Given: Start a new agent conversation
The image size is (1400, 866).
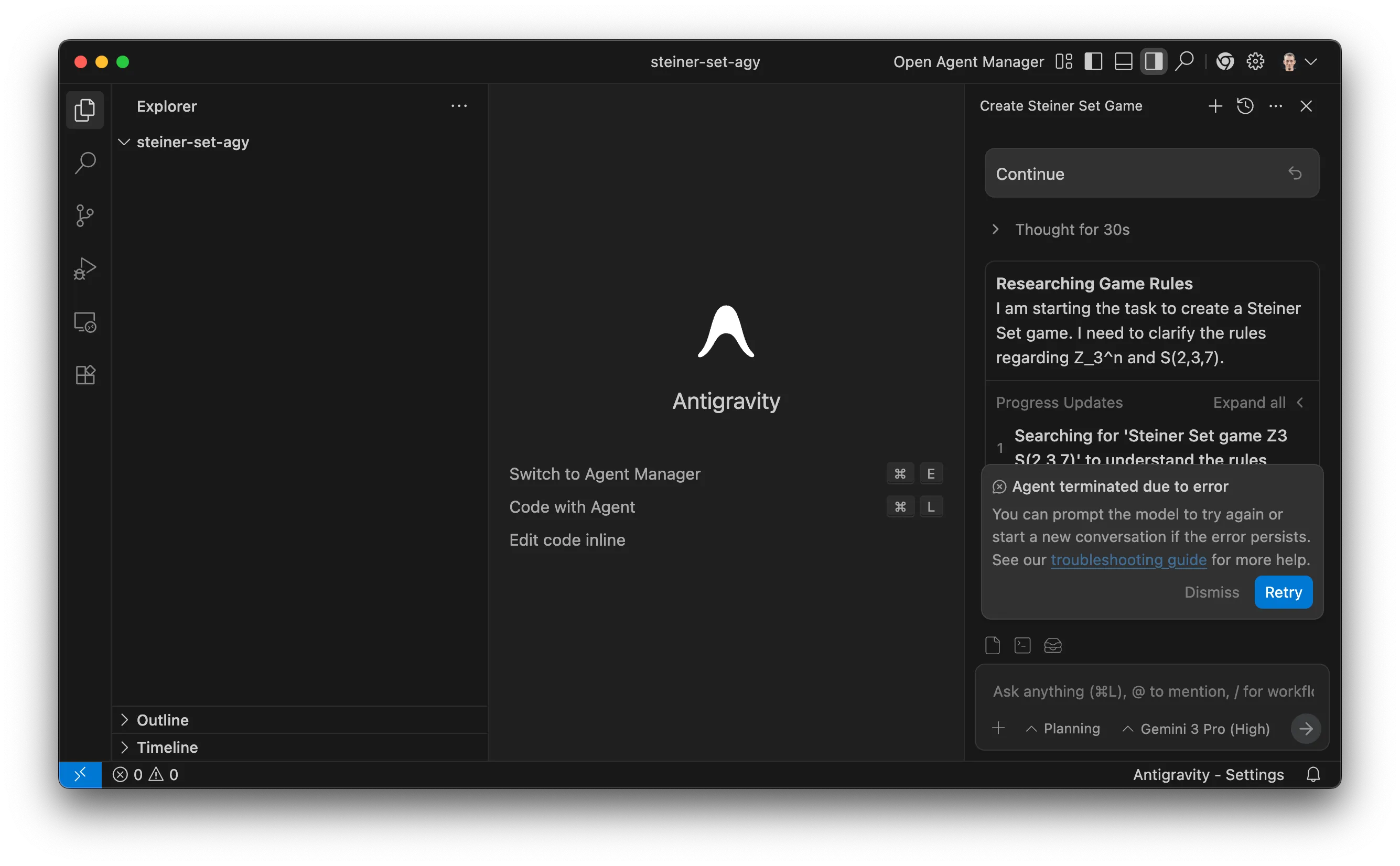Looking at the screenshot, I should click(1214, 105).
